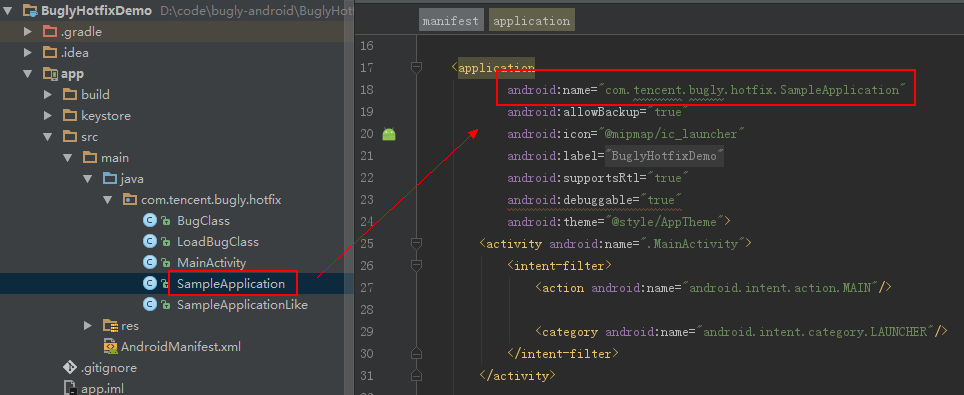Click the class icon beside MainActivity
Screen dimensions: 964x395
pyautogui.click(x=149, y=263)
